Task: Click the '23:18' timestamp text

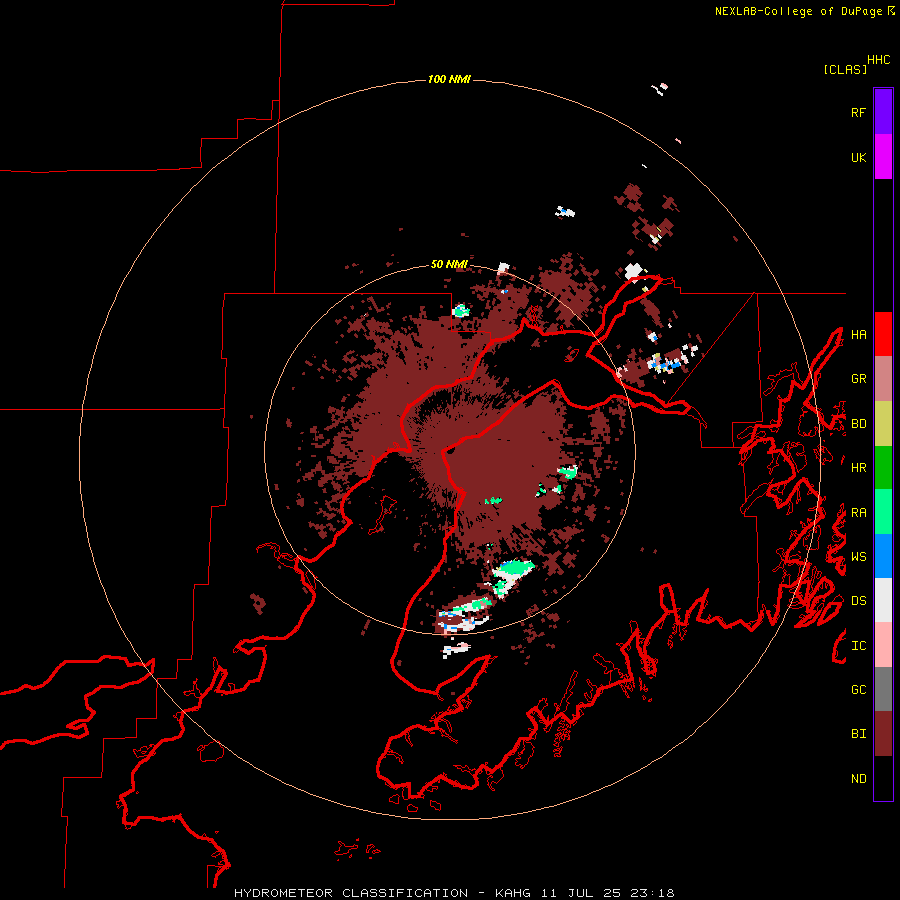Action: click(651, 893)
